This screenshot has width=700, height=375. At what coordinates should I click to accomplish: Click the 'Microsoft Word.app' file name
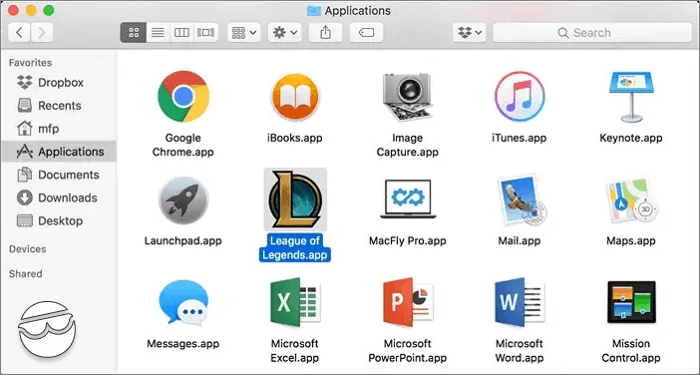(x=519, y=351)
